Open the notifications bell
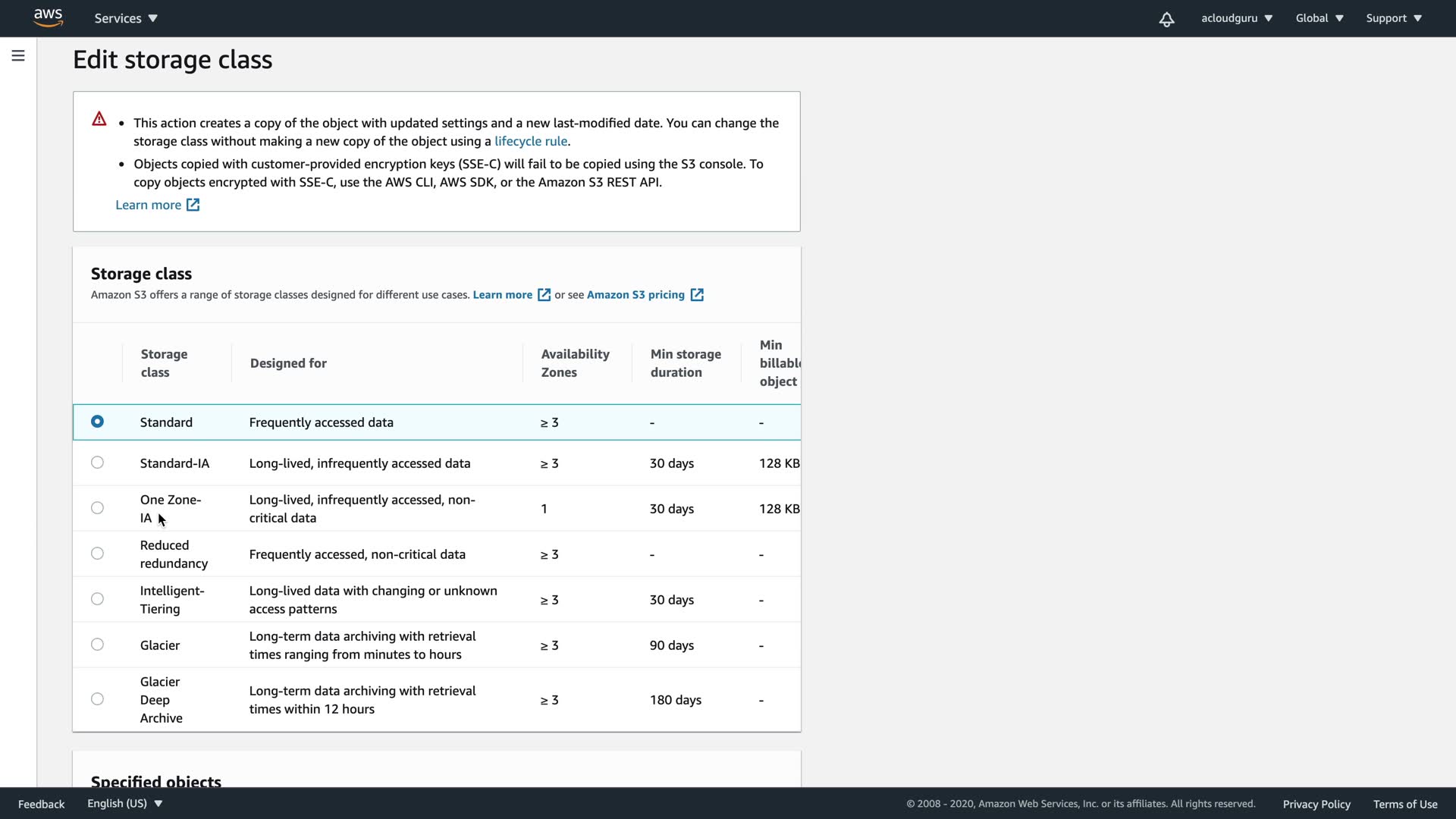This screenshot has width=1456, height=819. tap(1166, 19)
